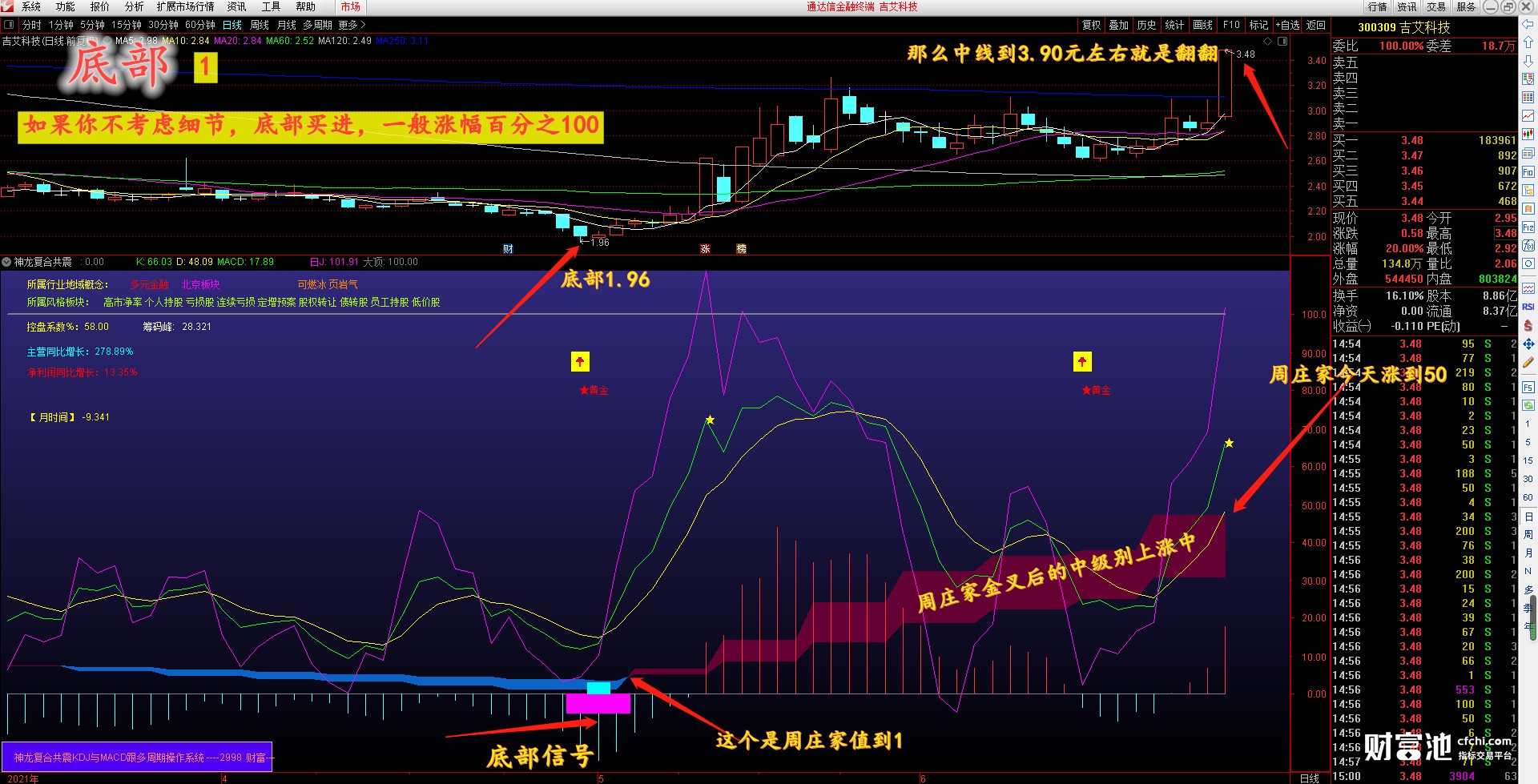Select 日 daily period in sidebar
Viewport: 1538px width, 784px height.
point(1528,517)
